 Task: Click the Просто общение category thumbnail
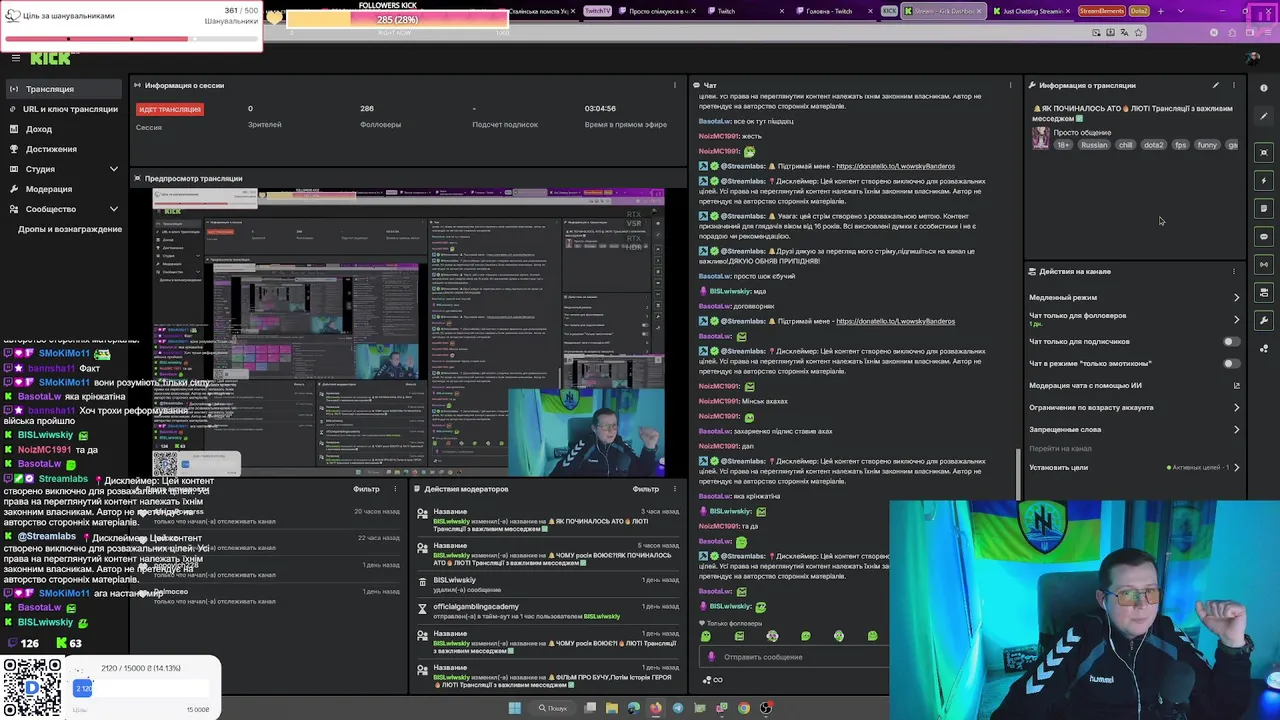1041,139
